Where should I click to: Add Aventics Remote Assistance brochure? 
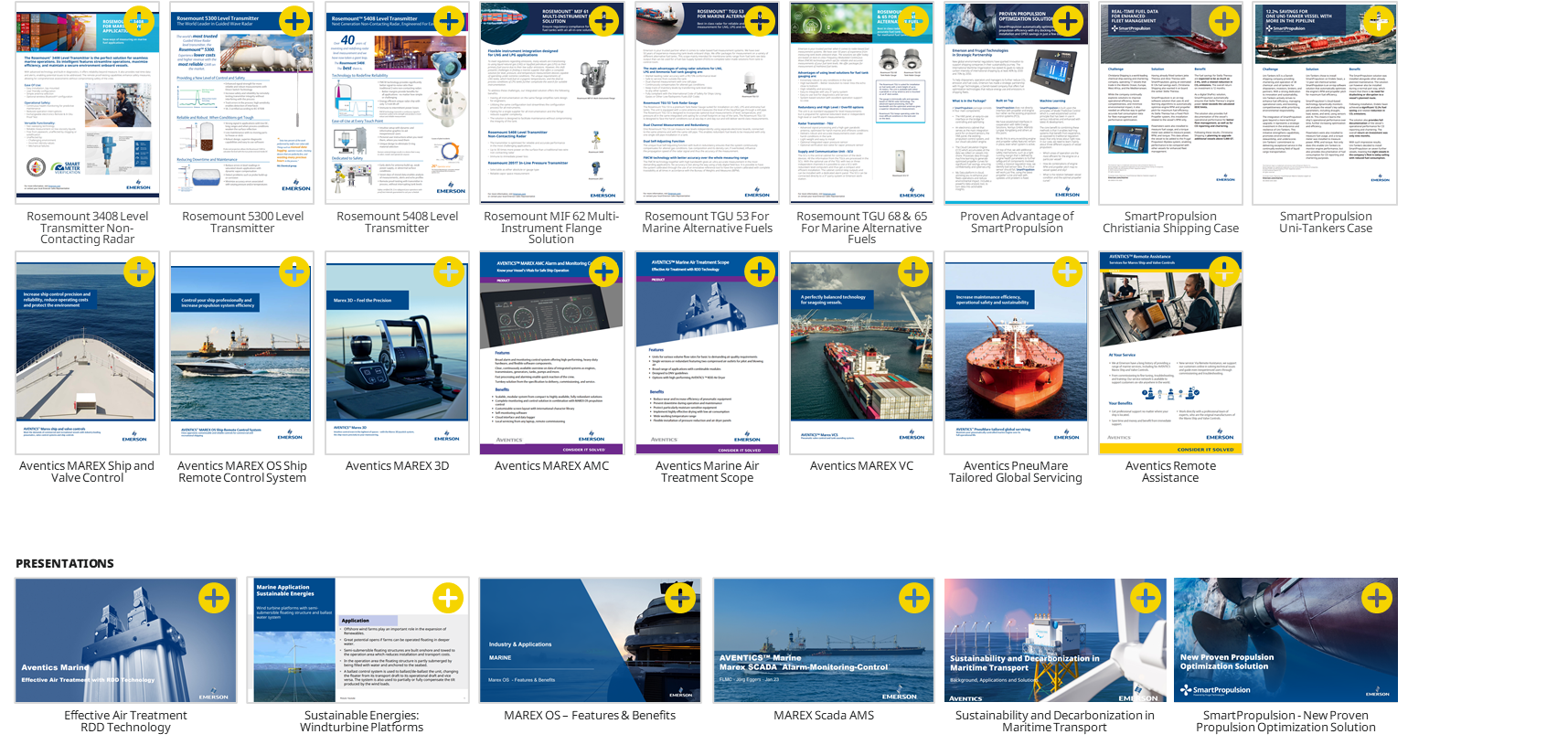(1223, 271)
